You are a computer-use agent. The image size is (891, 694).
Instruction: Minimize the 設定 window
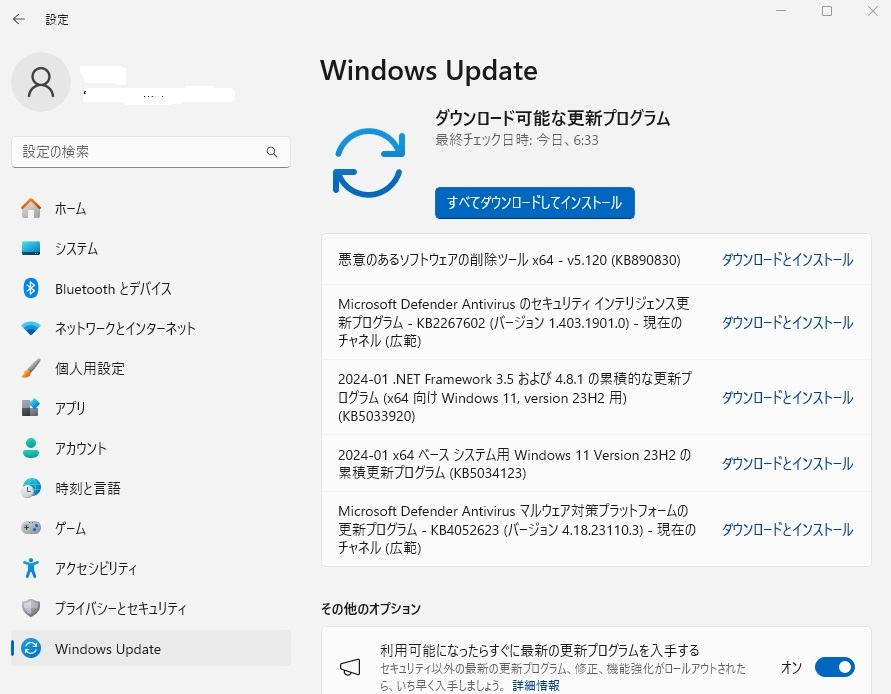pyautogui.click(x=781, y=11)
